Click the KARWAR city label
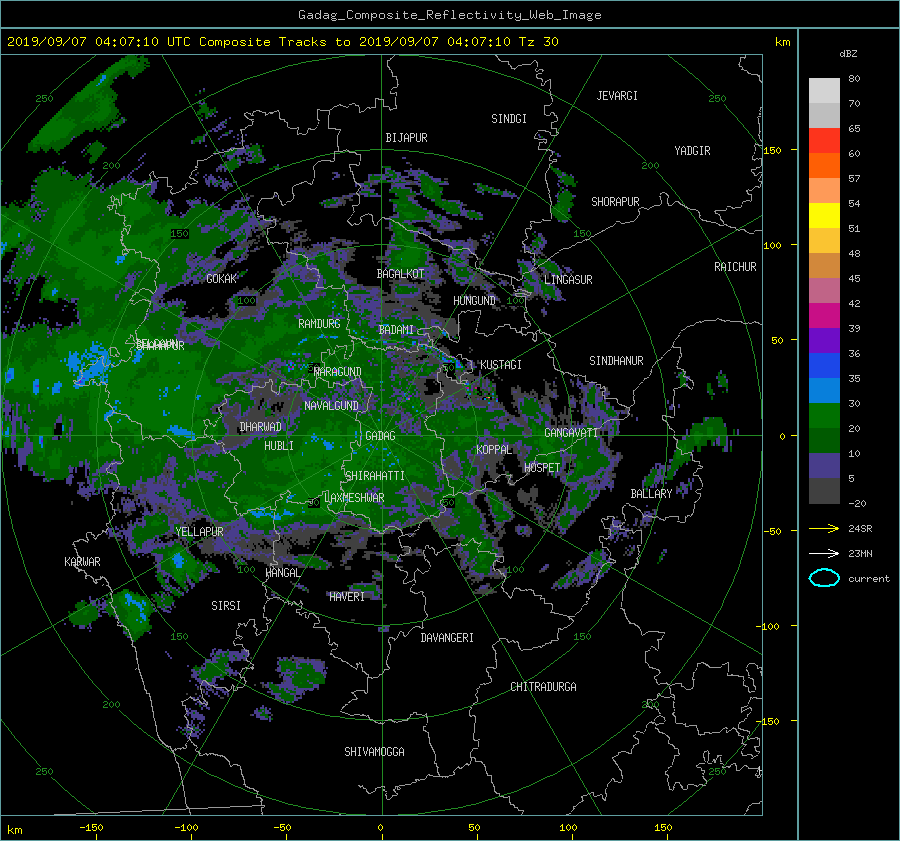This screenshot has width=900, height=841. point(82,562)
